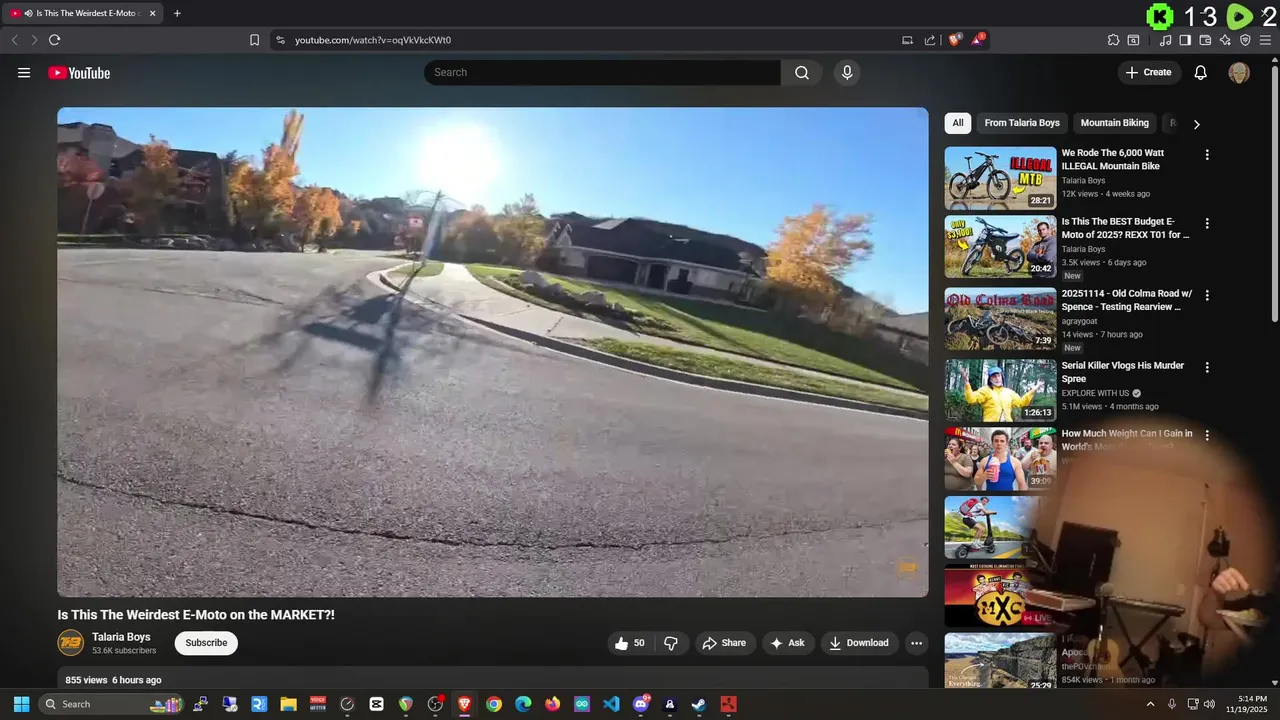Click the YouTube search input field
1280x720 pixels.
pos(602,72)
